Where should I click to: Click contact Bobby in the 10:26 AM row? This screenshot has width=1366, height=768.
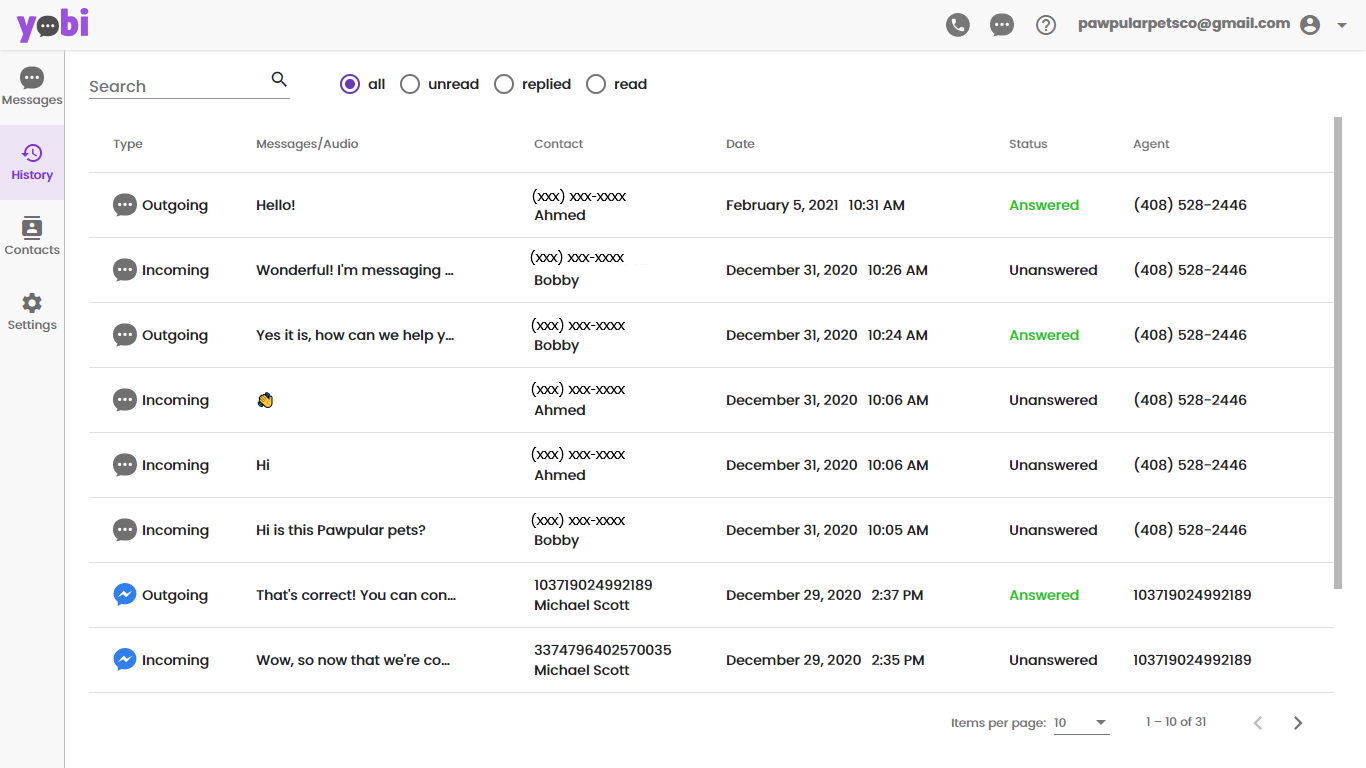click(557, 280)
